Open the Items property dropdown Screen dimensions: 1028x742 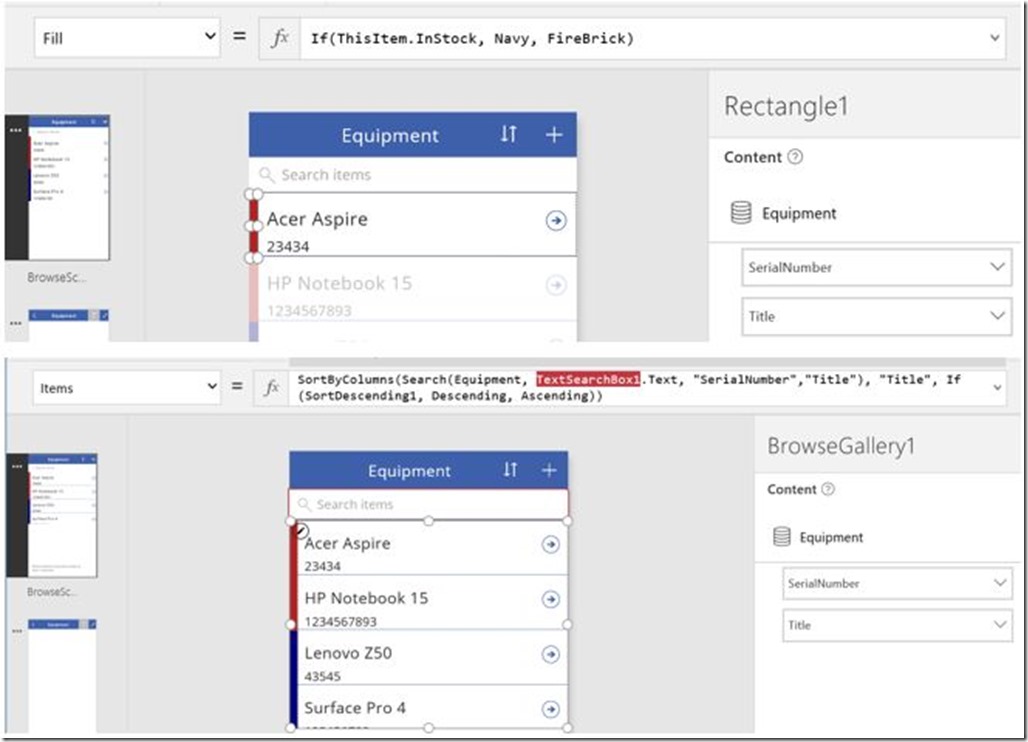pos(126,388)
